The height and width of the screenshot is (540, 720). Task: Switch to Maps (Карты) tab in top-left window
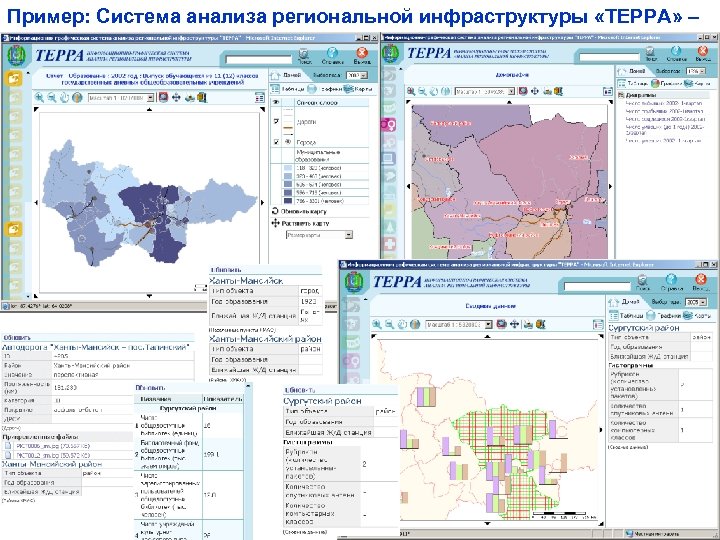358,89
